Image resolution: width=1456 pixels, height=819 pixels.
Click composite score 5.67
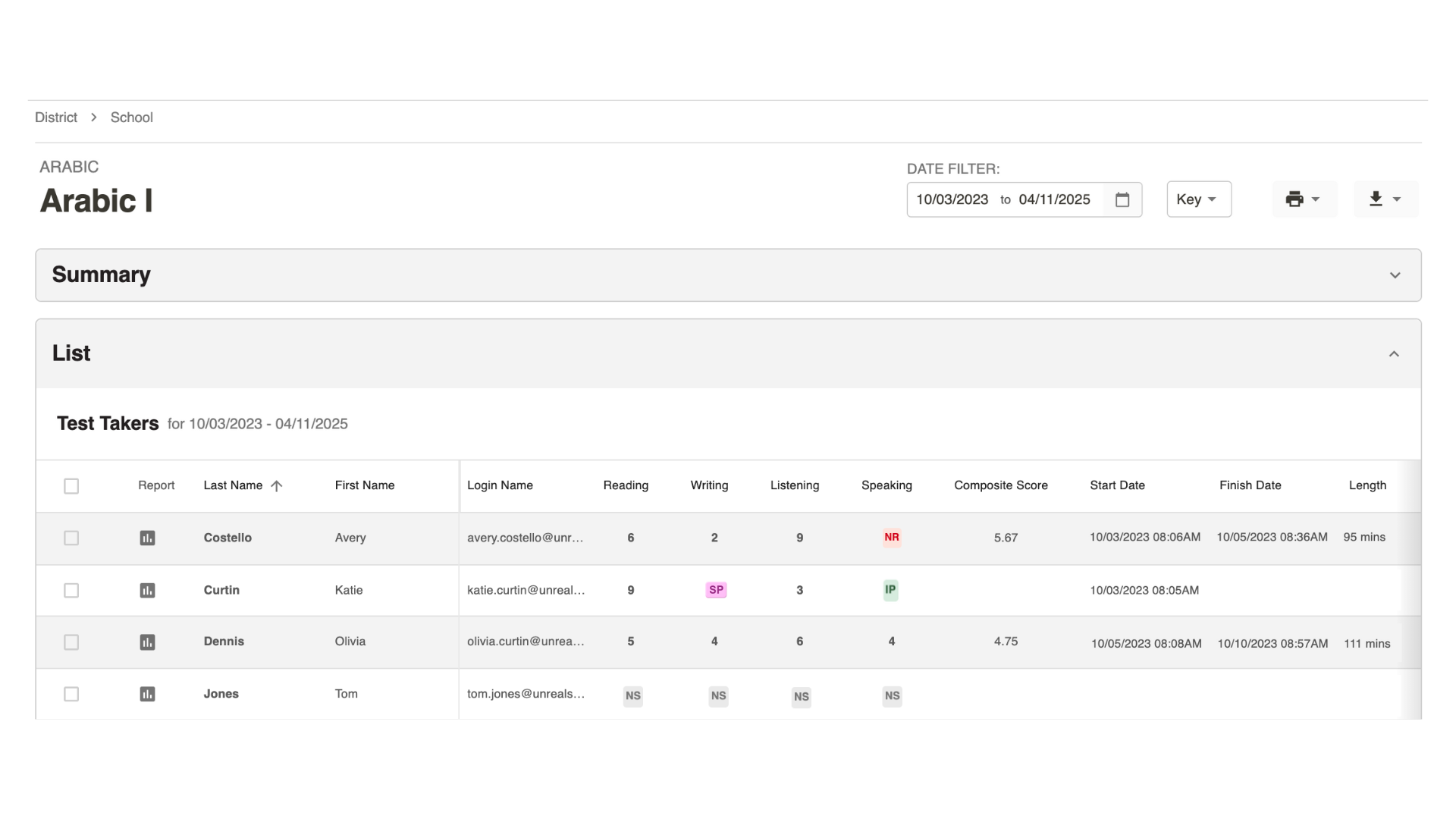1006,538
